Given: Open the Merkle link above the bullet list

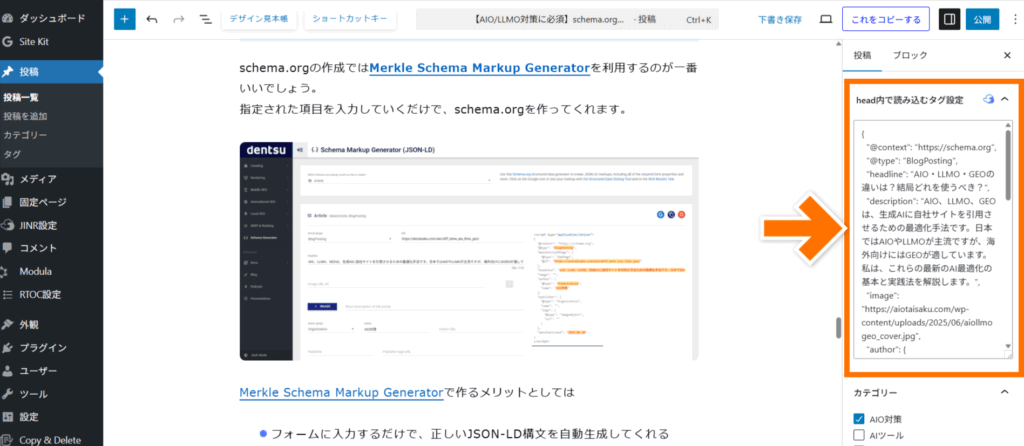Looking at the screenshot, I should point(342,392).
